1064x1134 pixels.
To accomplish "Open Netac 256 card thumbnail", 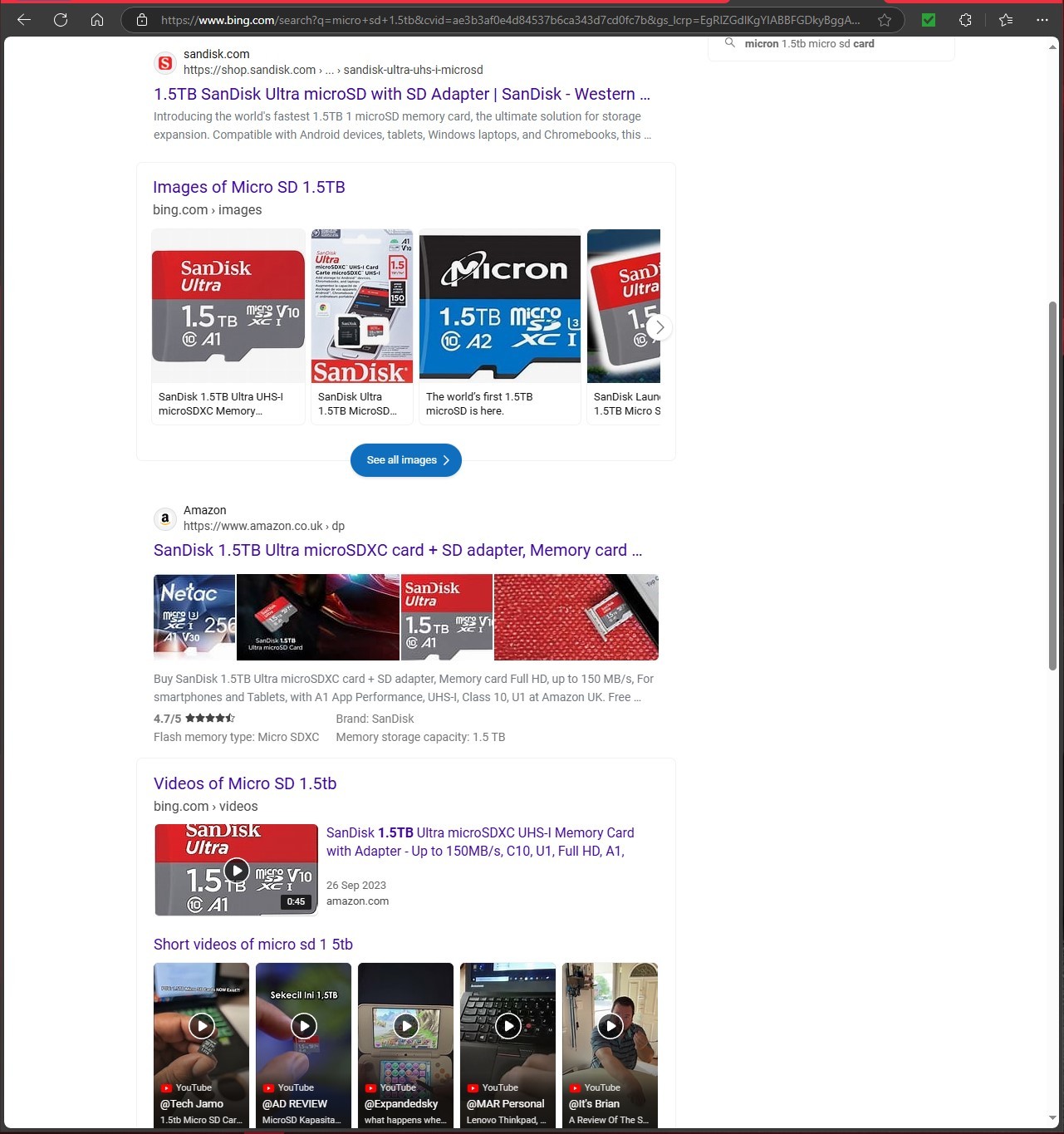I will (194, 617).
